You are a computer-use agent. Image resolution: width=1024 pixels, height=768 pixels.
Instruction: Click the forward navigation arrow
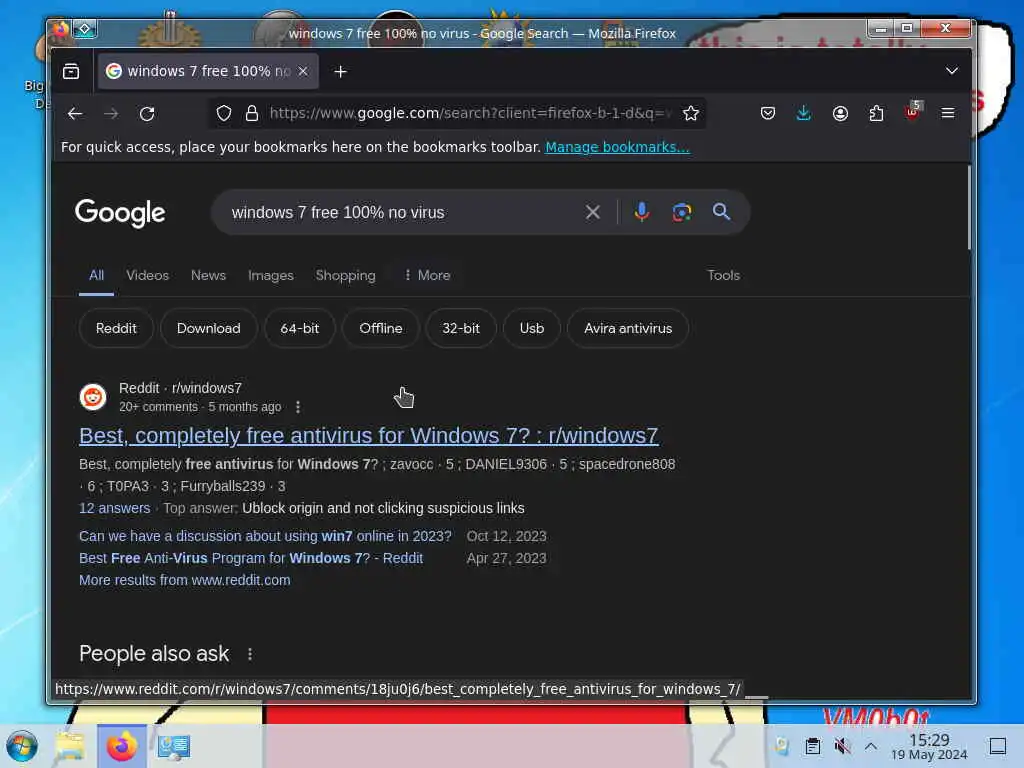pos(111,114)
